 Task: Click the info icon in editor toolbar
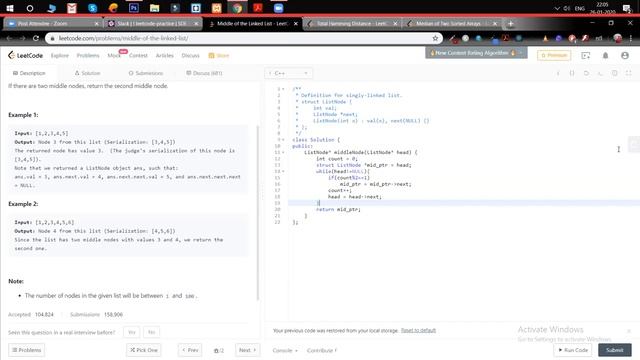pos(558,73)
